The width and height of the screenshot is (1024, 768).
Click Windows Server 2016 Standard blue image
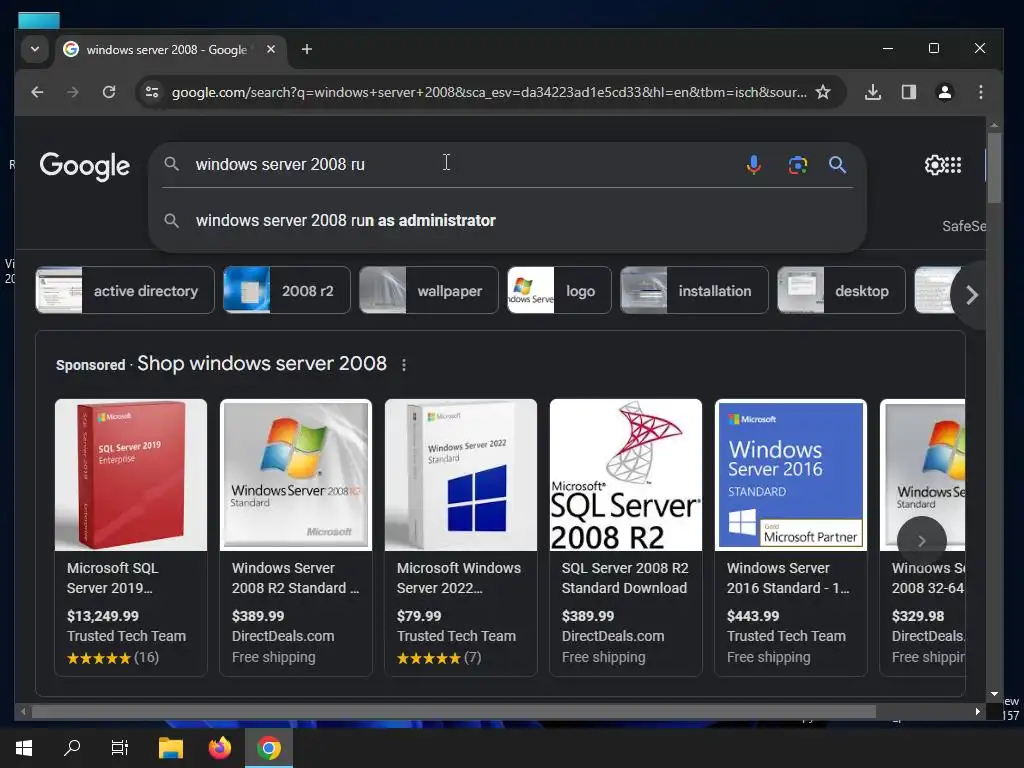point(791,475)
